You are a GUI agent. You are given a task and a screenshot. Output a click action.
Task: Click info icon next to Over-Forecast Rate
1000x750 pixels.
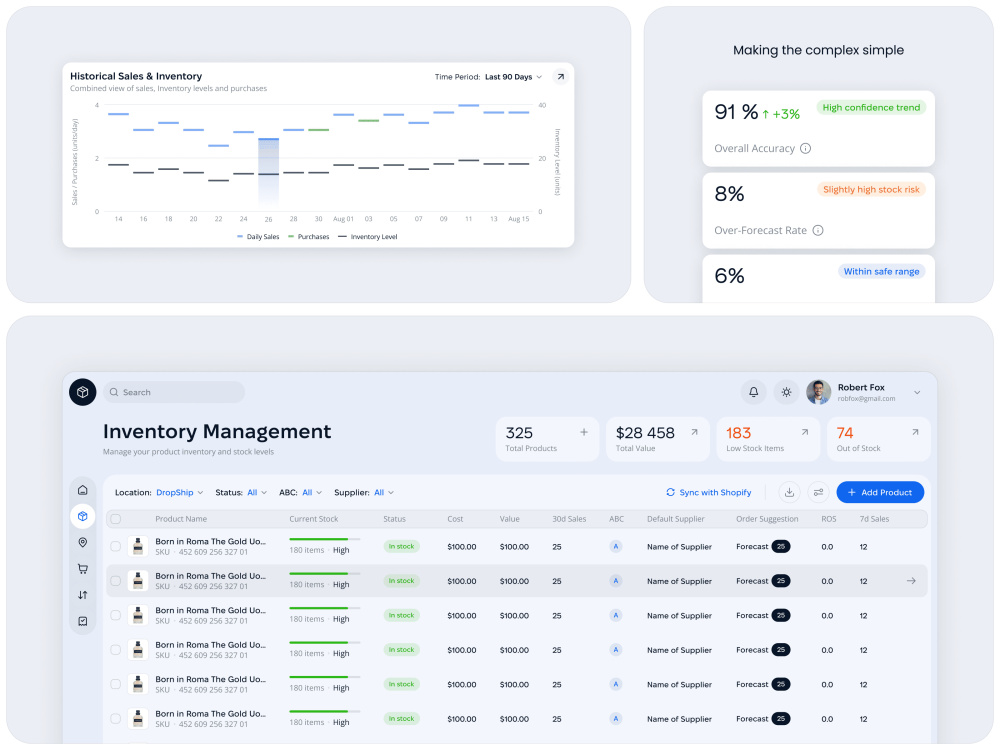coord(818,230)
